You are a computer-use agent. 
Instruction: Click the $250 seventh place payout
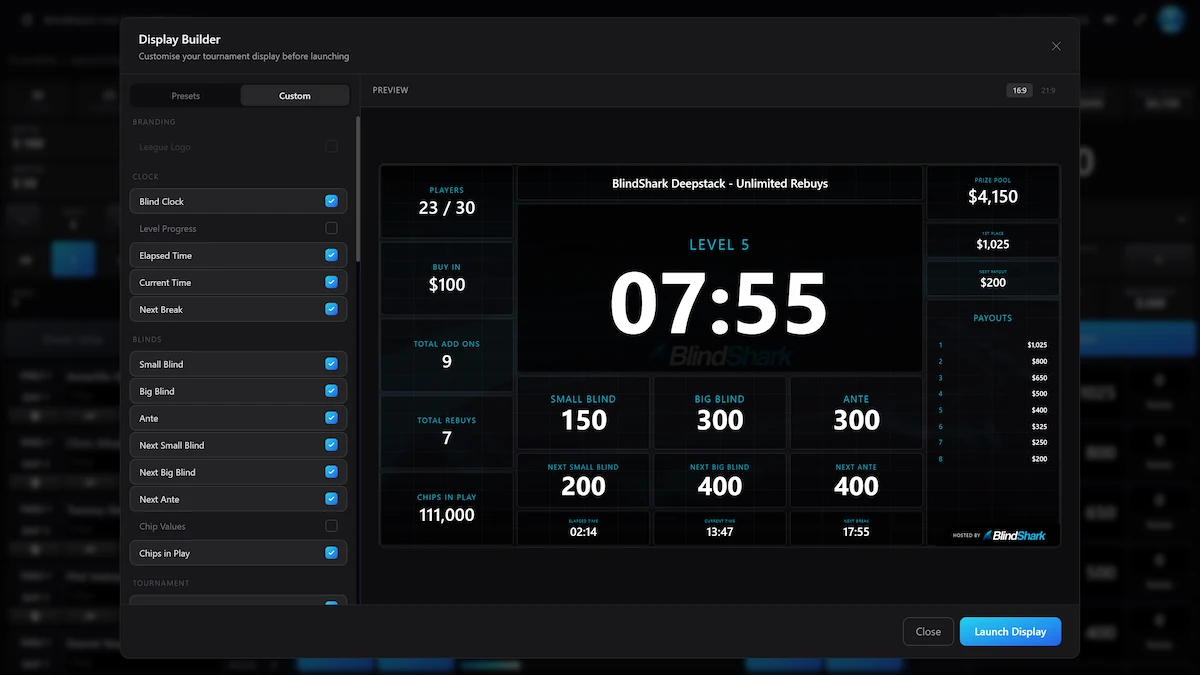click(1039, 442)
